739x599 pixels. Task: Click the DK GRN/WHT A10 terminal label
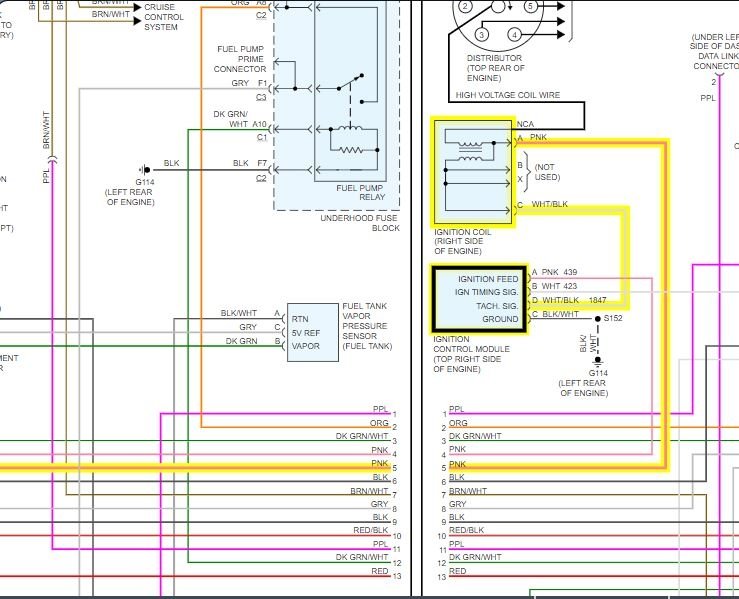tap(240, 119)
